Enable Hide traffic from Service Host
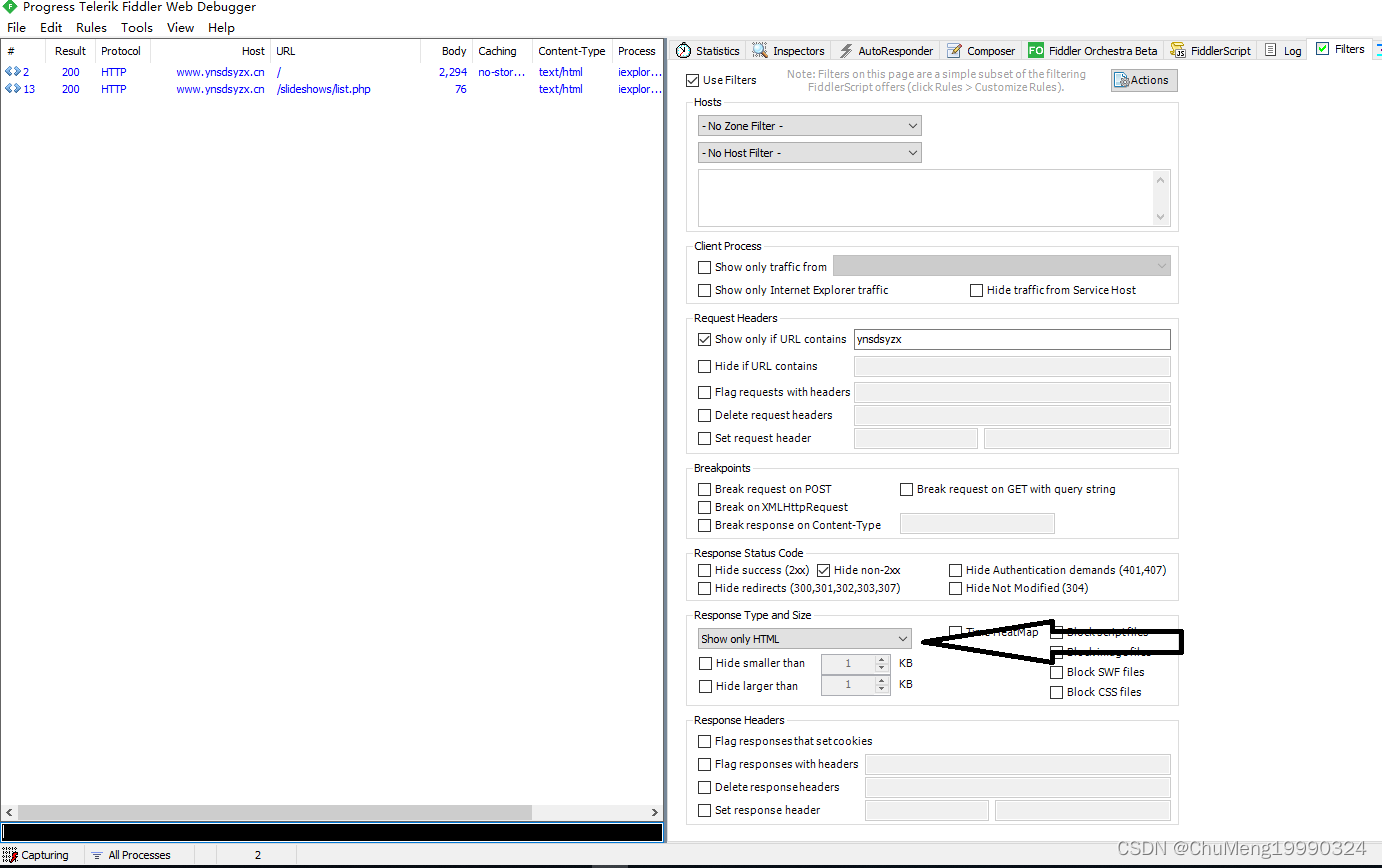The height and width of the screenshot is (868, 1382). pos(977,290)
